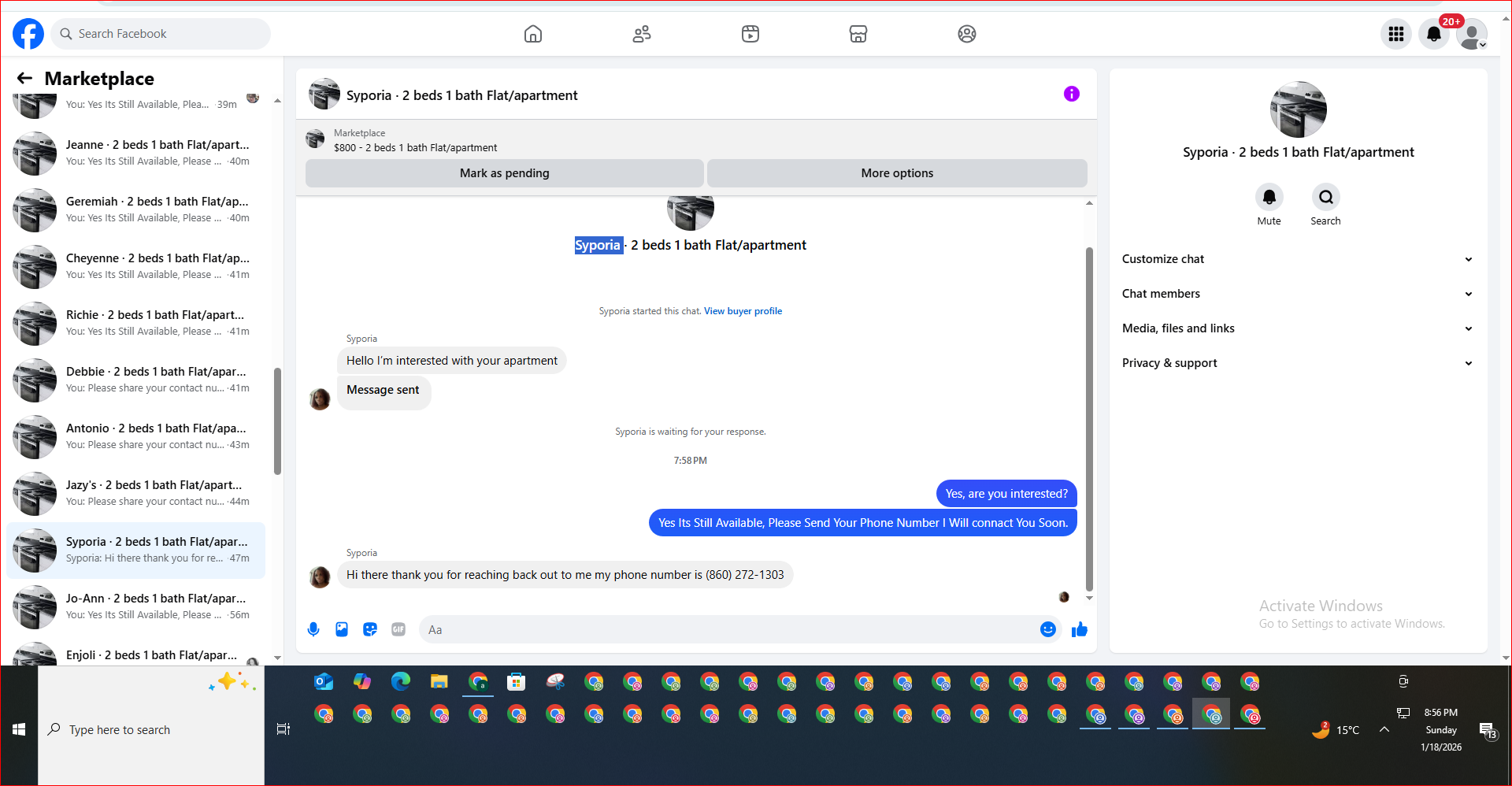
Task: Open Microsoft Store from taskbar
Action: (517, 682)
